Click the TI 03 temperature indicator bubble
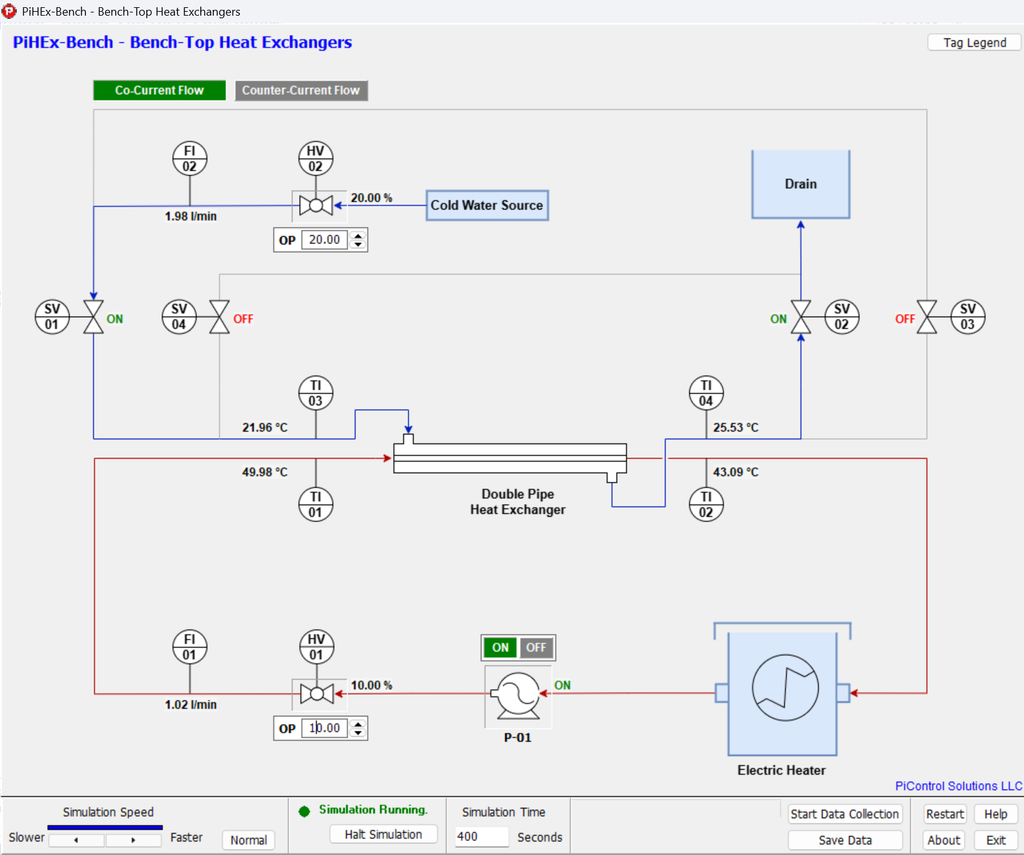Screen dimensions: 1024x855 pyautogui.click(x=315, y=393)
